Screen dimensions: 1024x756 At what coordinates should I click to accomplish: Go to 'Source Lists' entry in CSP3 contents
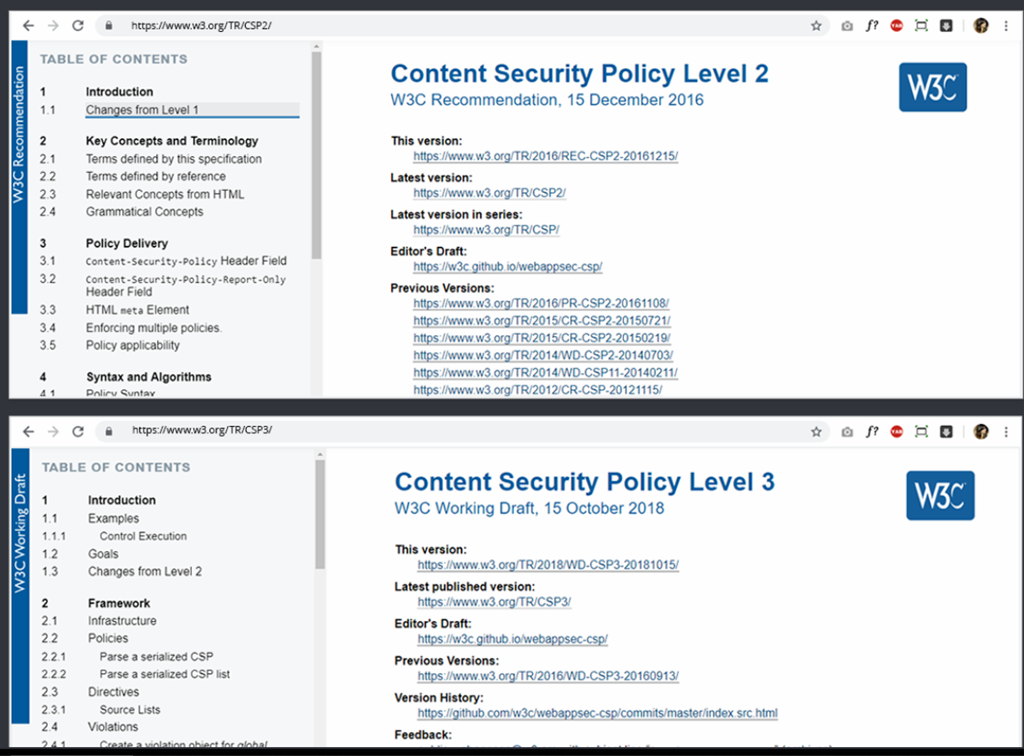point(130,710)
